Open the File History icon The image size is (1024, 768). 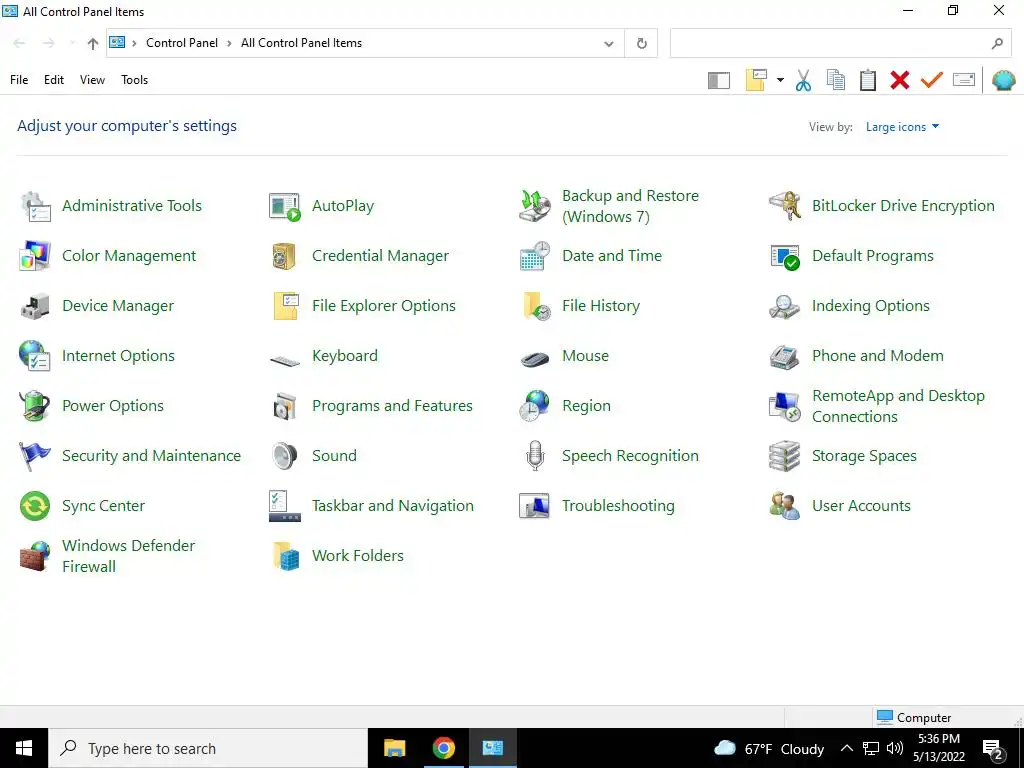(535, 306)
